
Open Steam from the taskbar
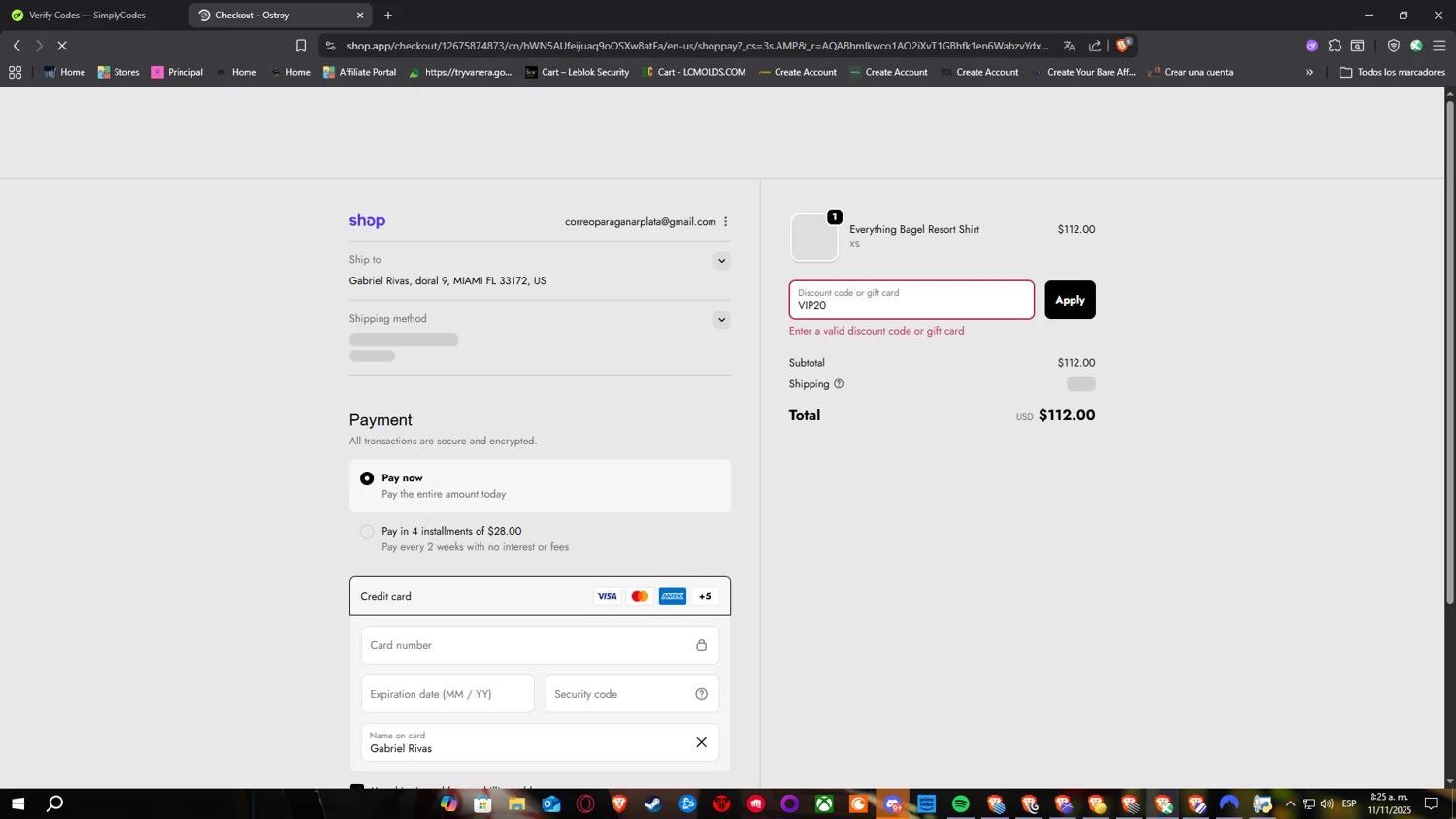[x=653, y=803]
